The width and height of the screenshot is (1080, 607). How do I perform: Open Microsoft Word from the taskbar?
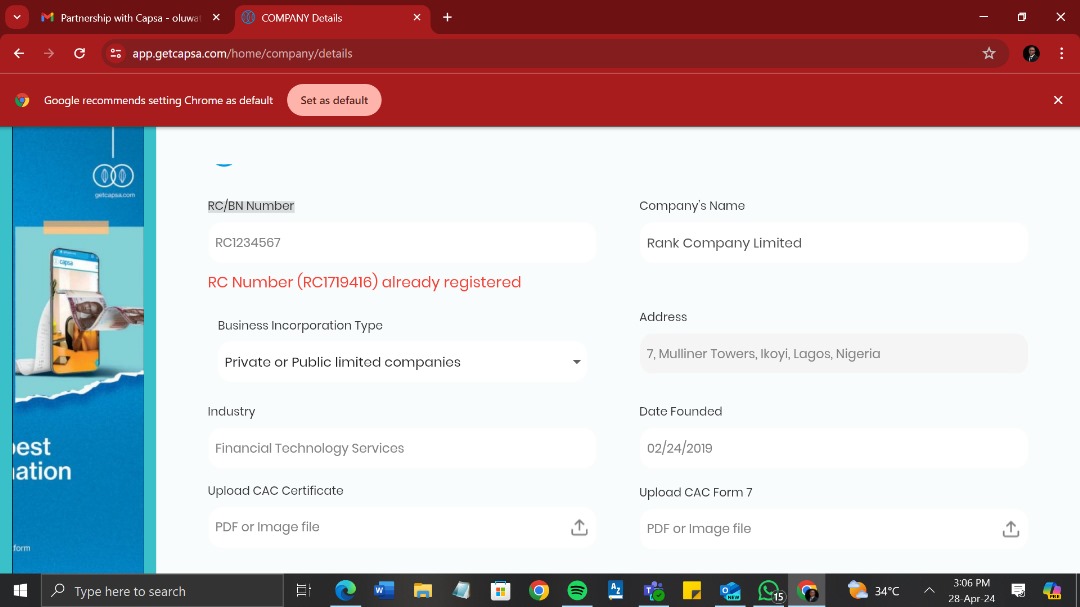pos(384,590)
